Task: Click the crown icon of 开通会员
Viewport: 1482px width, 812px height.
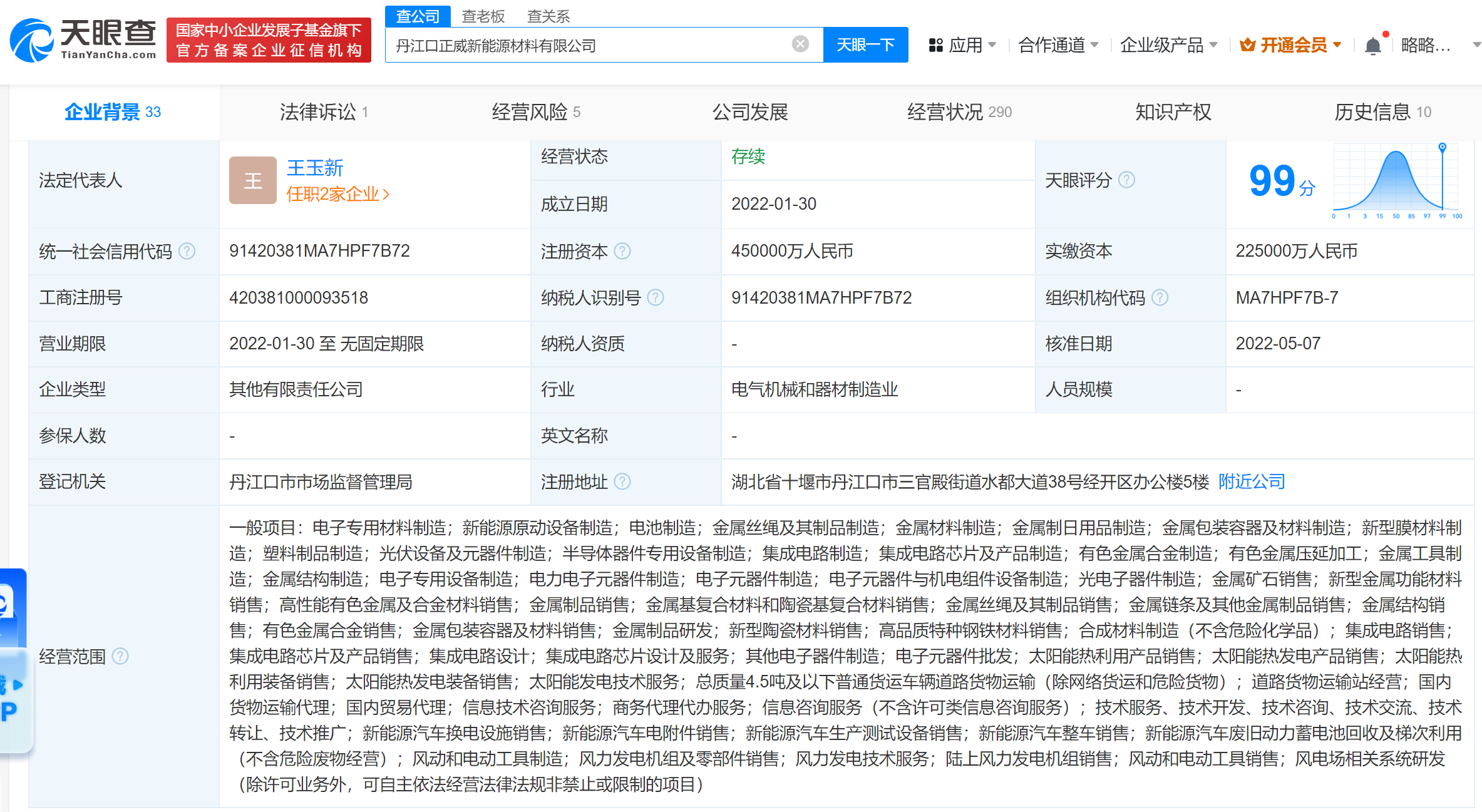Action: click(x=1248, y=45)
